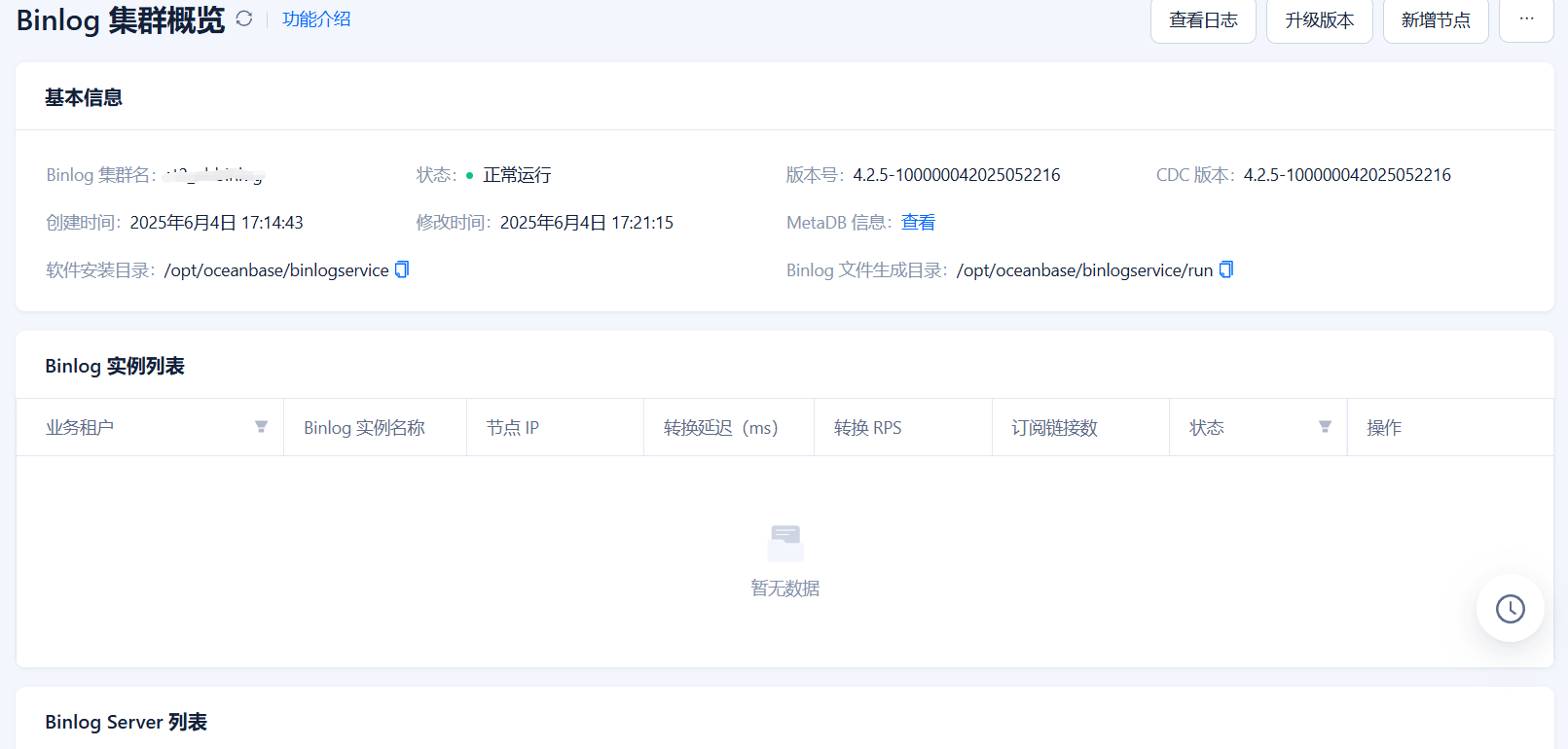Click the 业务租户 column header text
Viewport: 1568px width, 749px height.
click(80, 428)
